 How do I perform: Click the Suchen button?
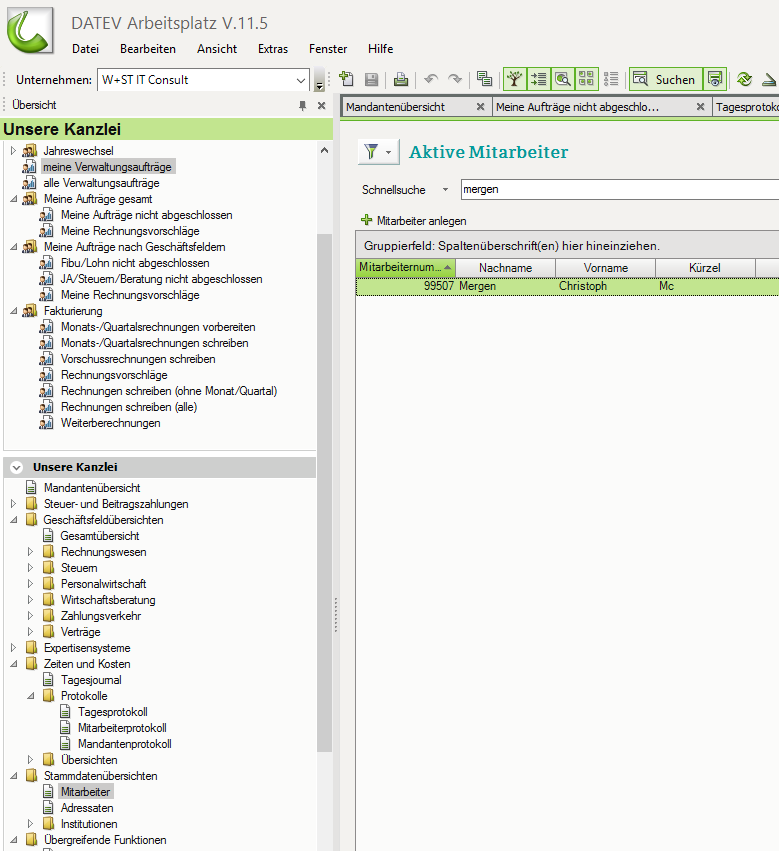click(x=666, y=79)
